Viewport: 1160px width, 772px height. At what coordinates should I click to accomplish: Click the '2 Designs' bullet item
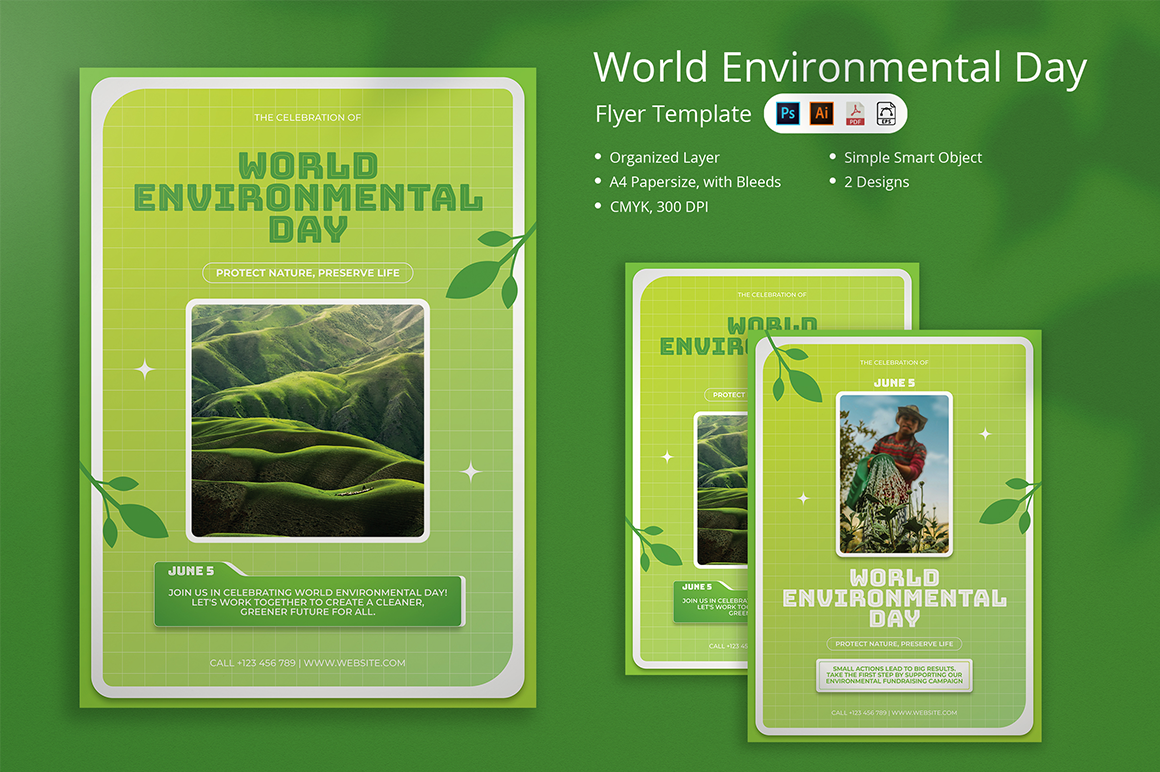click(x=876, y=182)
